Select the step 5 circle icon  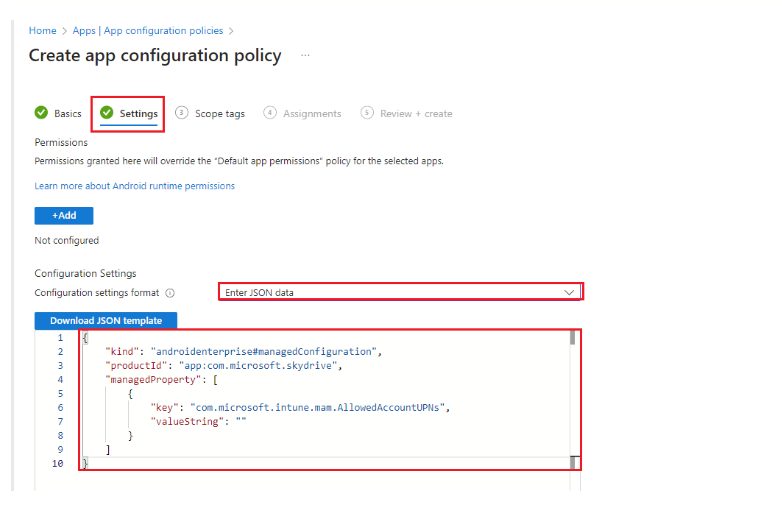pos(367,113)
